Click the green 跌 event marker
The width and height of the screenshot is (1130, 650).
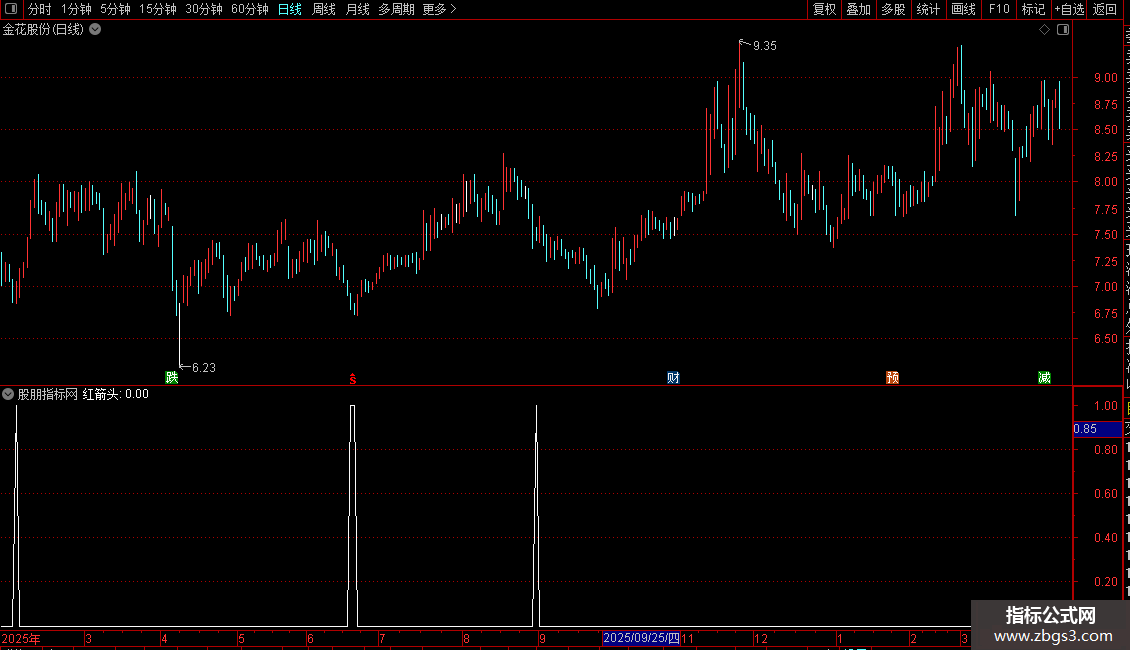[x=172, y=378]
